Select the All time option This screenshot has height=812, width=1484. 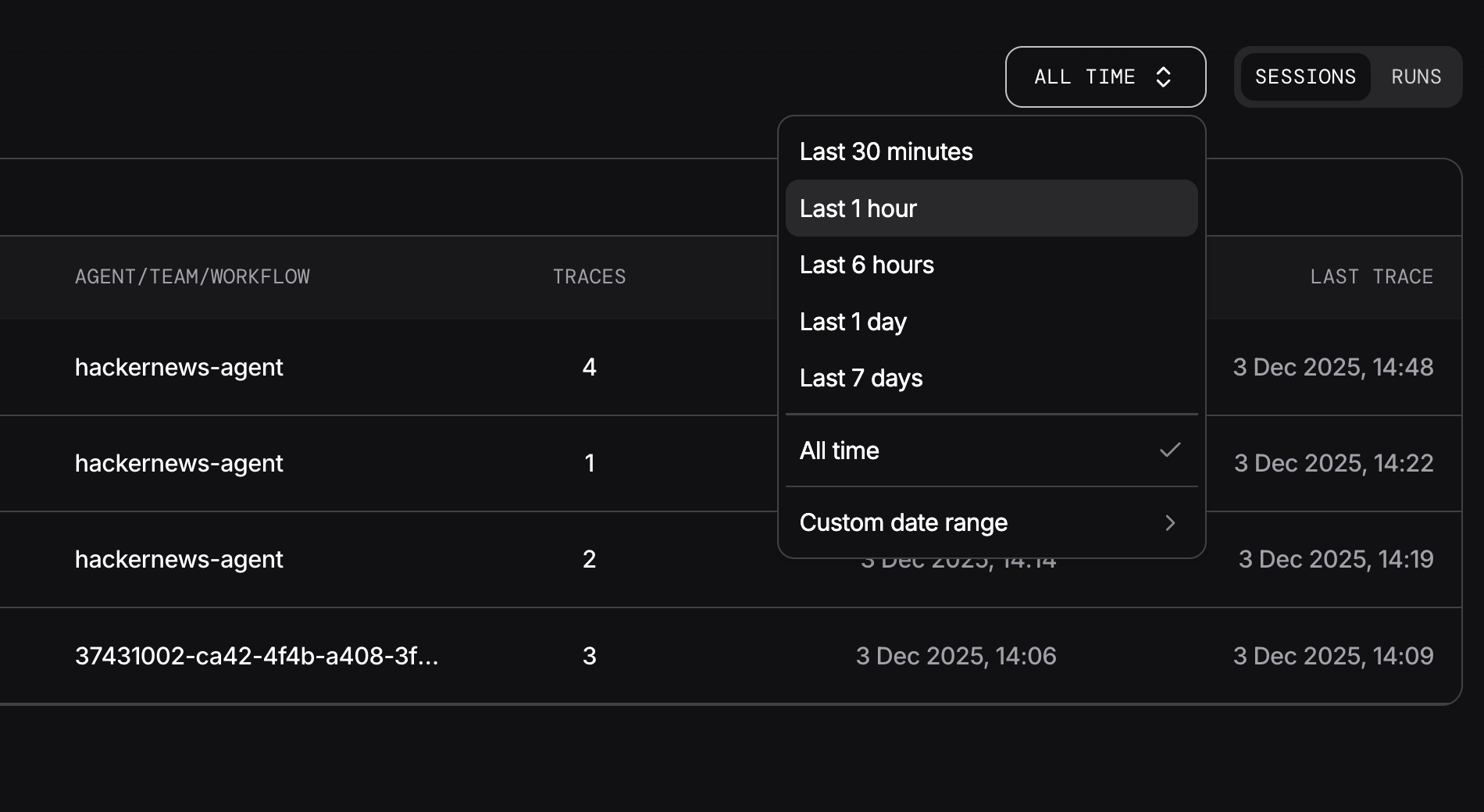tap(840, 450)
